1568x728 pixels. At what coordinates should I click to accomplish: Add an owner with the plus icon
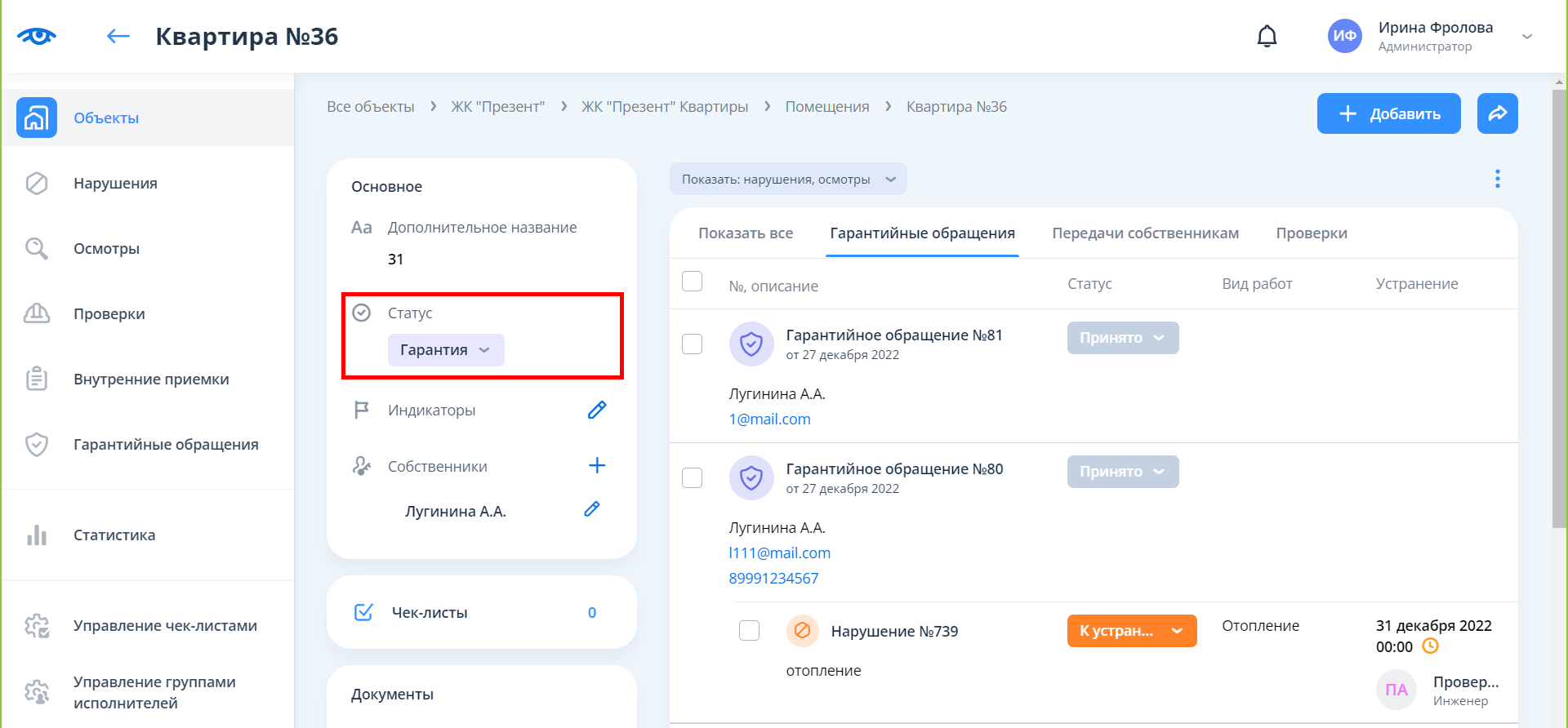click(597, 465)
